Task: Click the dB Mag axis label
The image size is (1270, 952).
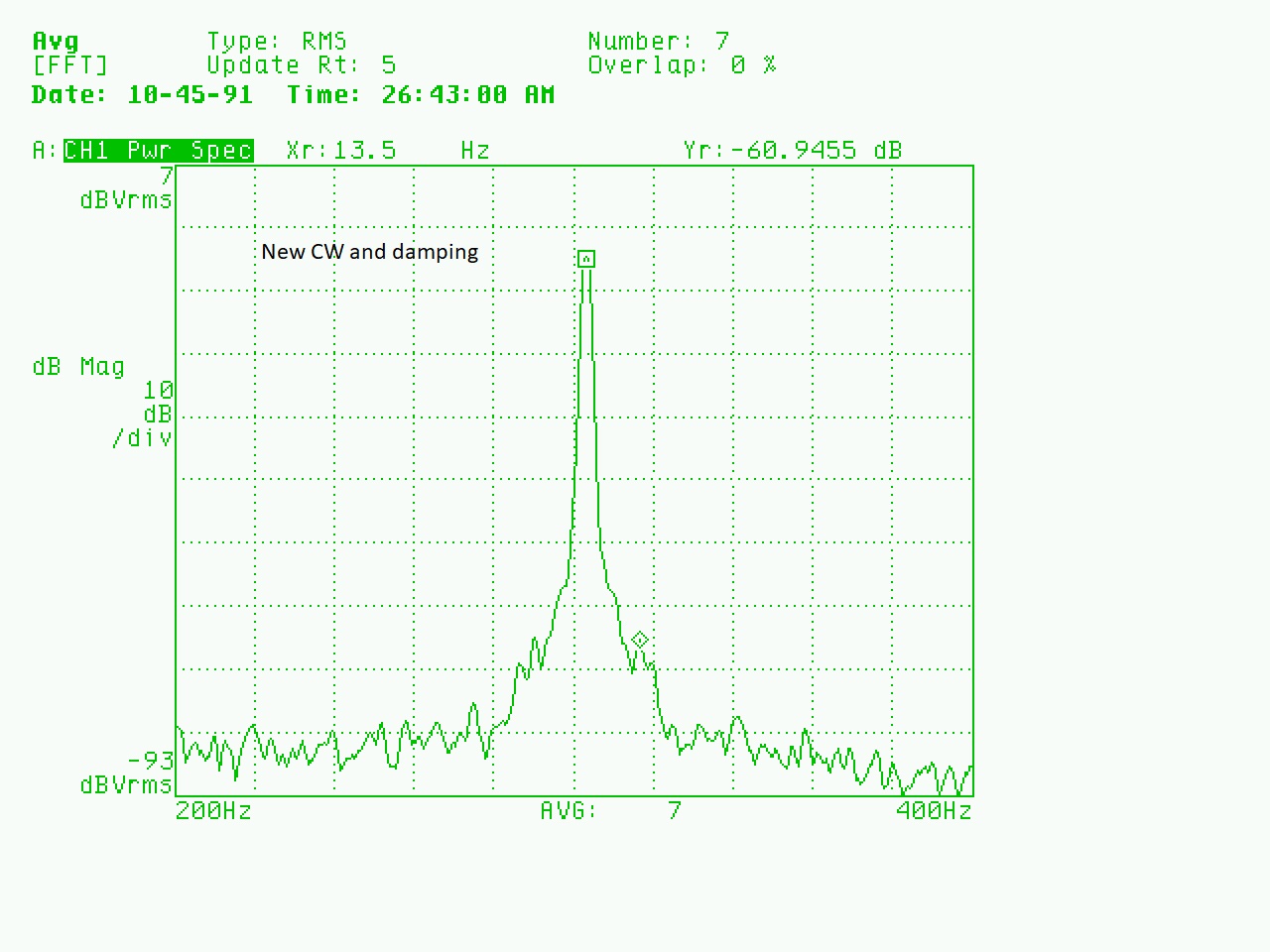Action: [x=78, y=367]
